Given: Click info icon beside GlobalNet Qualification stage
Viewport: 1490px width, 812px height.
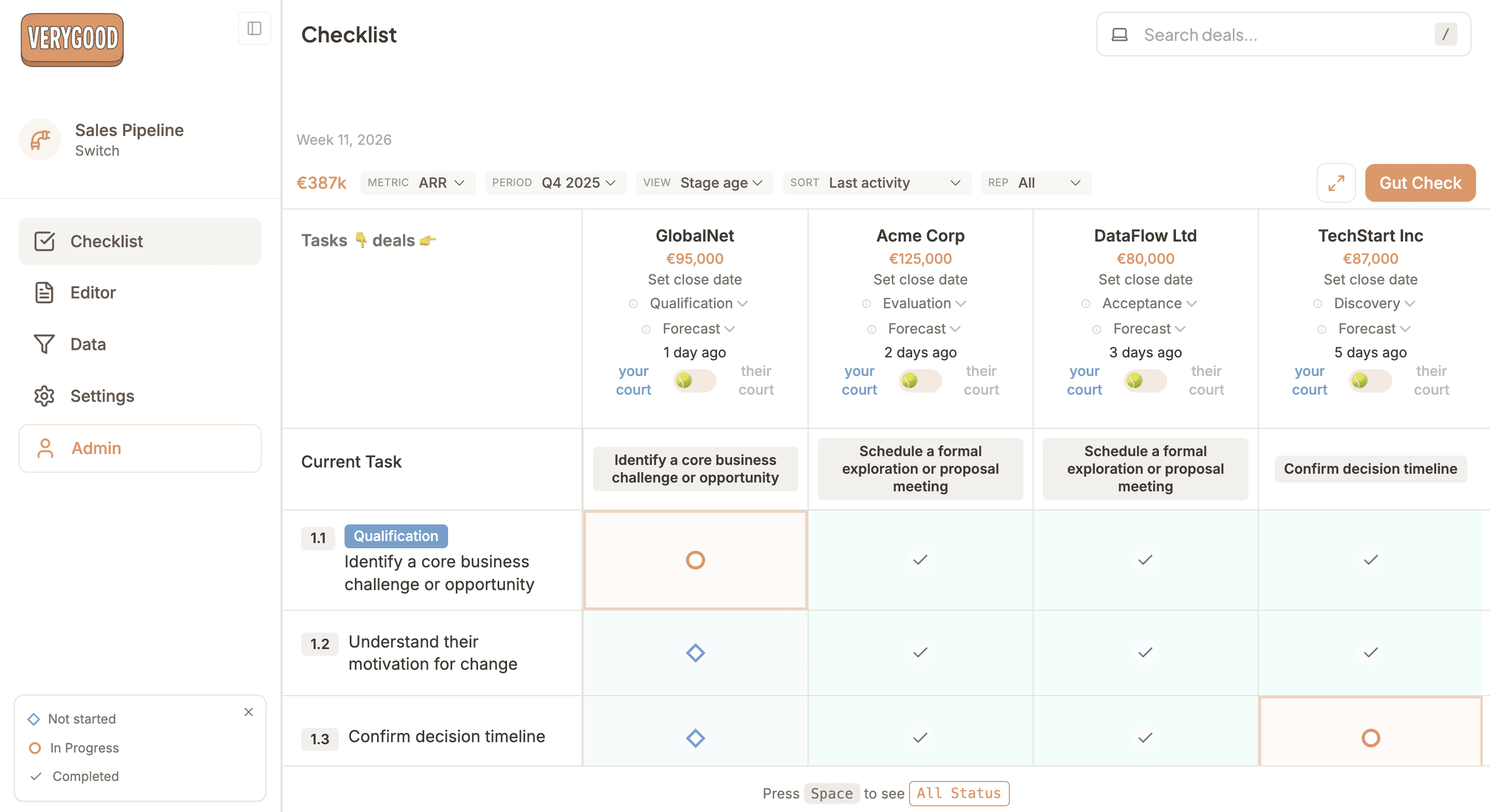Looking at the screenshot, I should pyautogui.click(x=633, y=304).
